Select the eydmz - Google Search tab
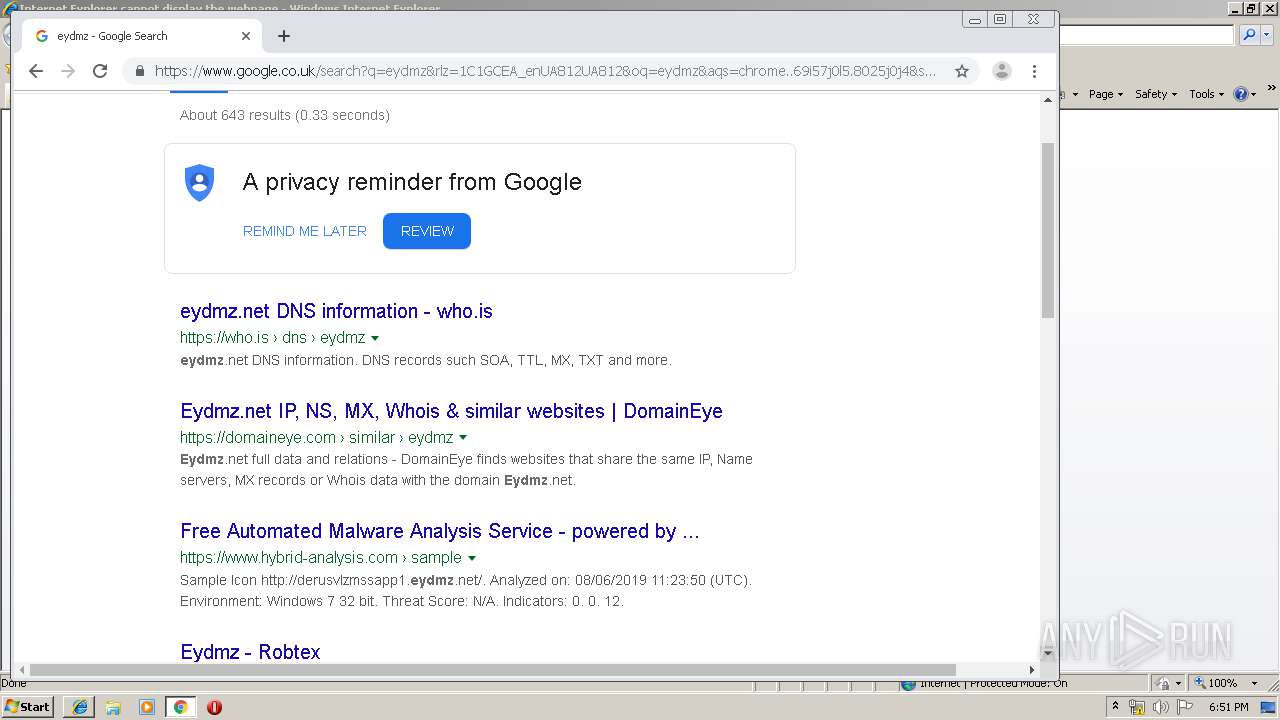The width and height of the screenshot is (1280, 720). pos(141,36)
